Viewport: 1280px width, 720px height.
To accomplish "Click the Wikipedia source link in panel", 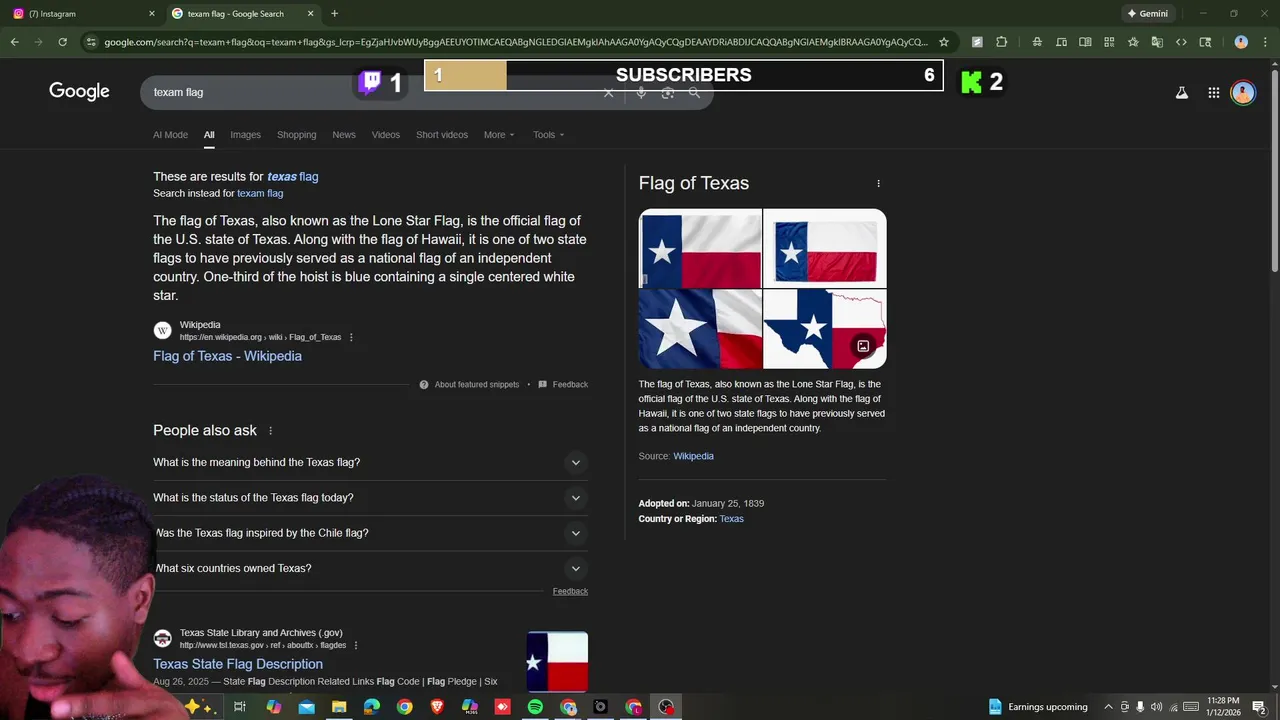I will coord(693,456).
